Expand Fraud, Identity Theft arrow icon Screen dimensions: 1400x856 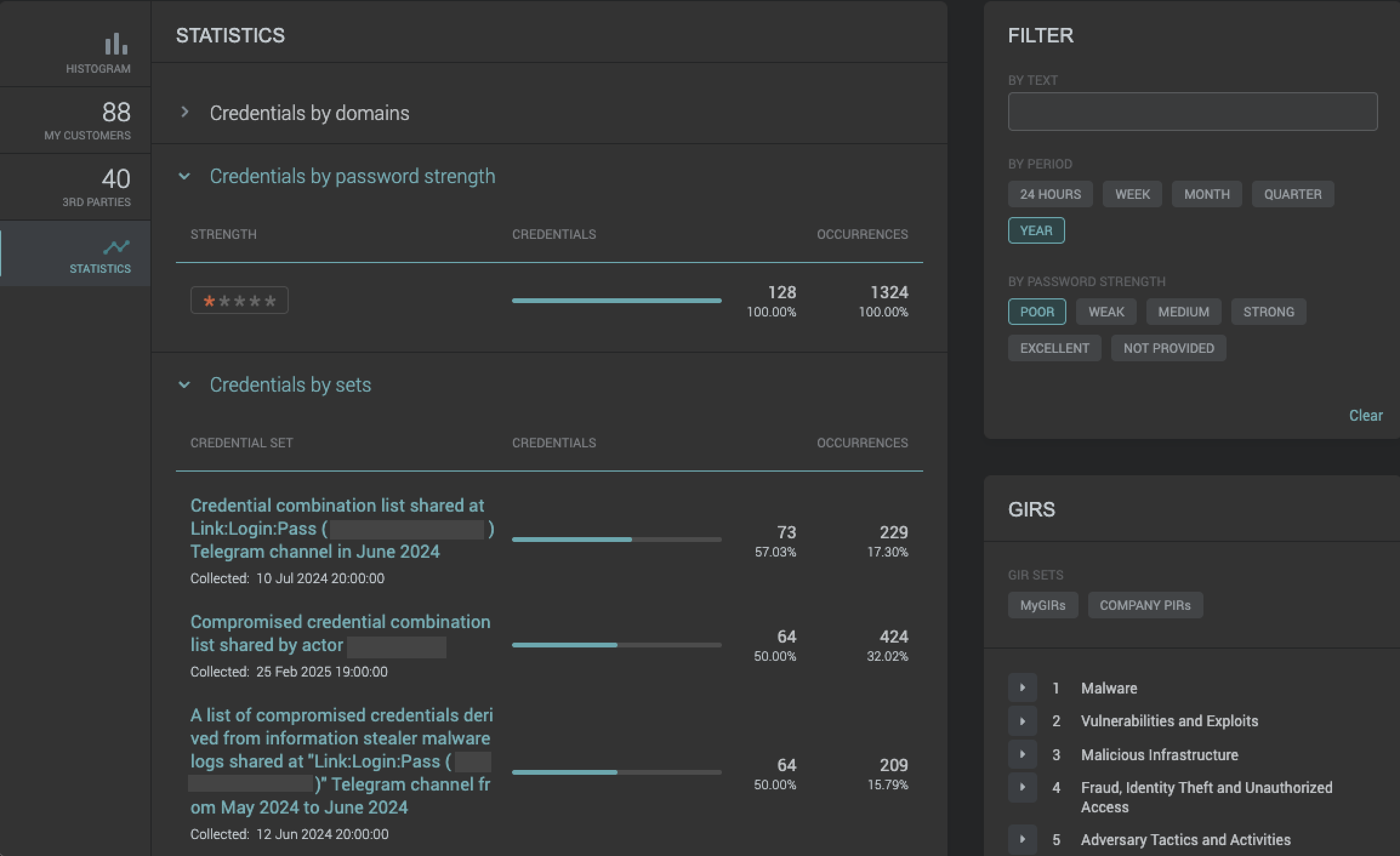tap(1022, 787)
